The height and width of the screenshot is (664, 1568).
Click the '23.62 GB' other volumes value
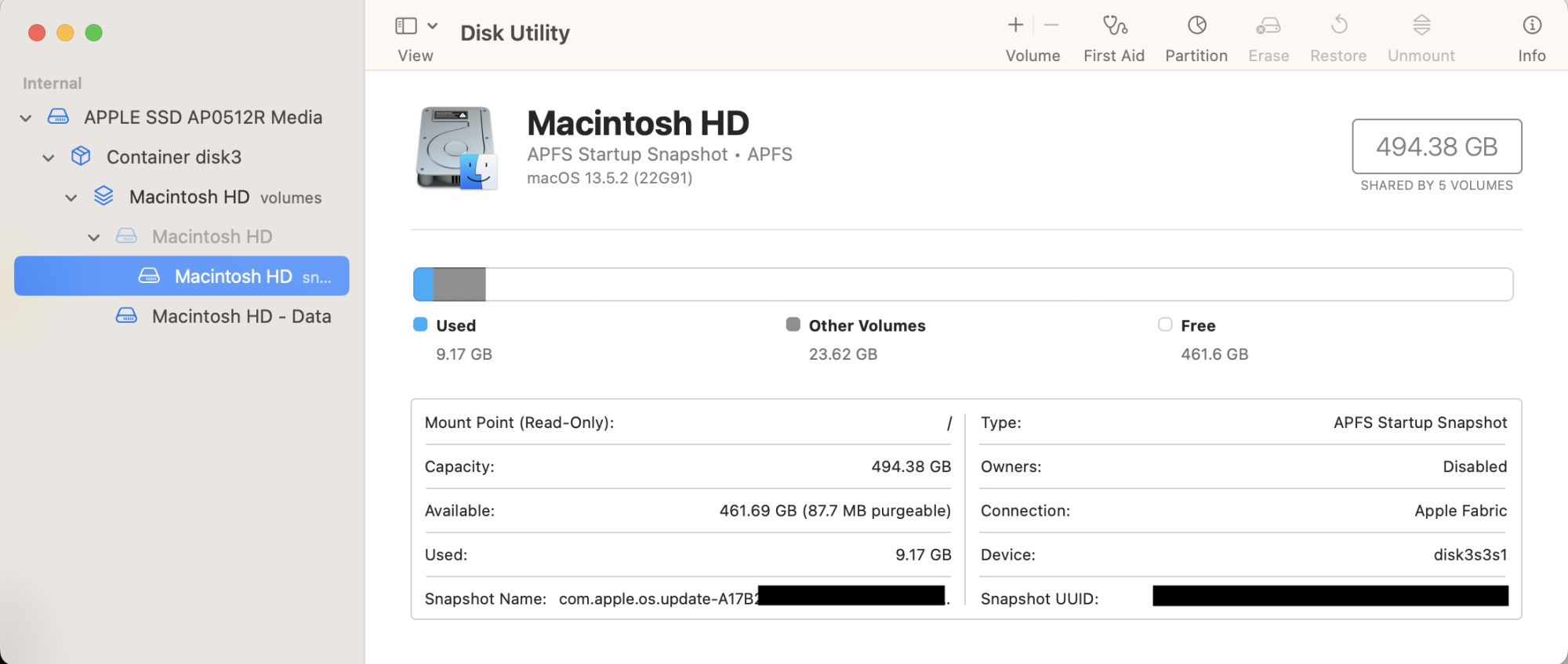pos(843,354)
